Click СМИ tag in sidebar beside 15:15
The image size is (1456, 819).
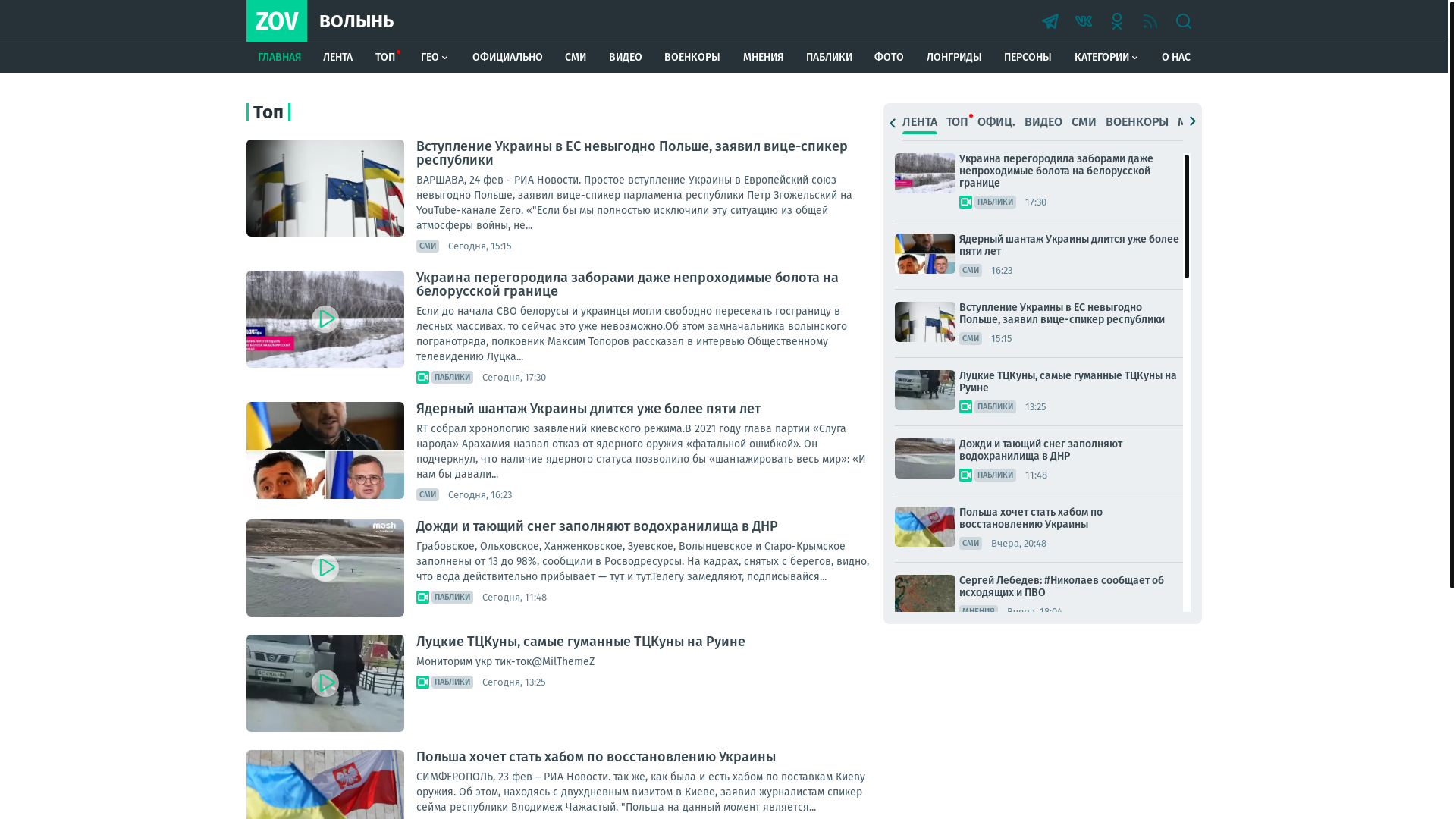pyautogui.click(x=971, y=338)
